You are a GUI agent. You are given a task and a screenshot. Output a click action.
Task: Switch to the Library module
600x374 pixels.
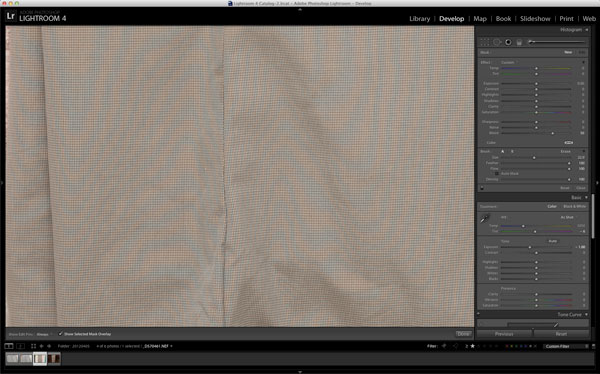click(x=419, y=18)
